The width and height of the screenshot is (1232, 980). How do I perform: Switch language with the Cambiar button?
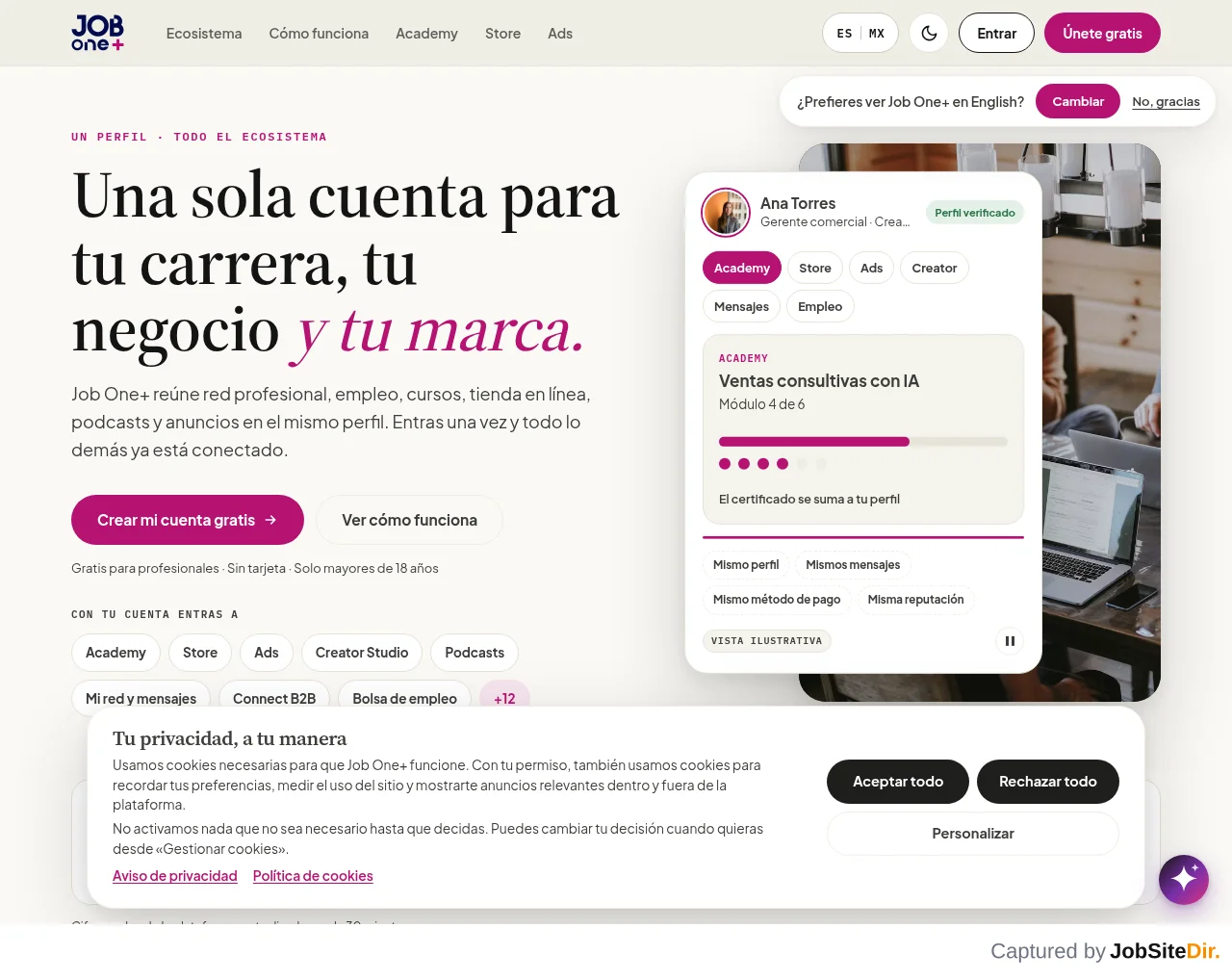tap(1078, 101)
